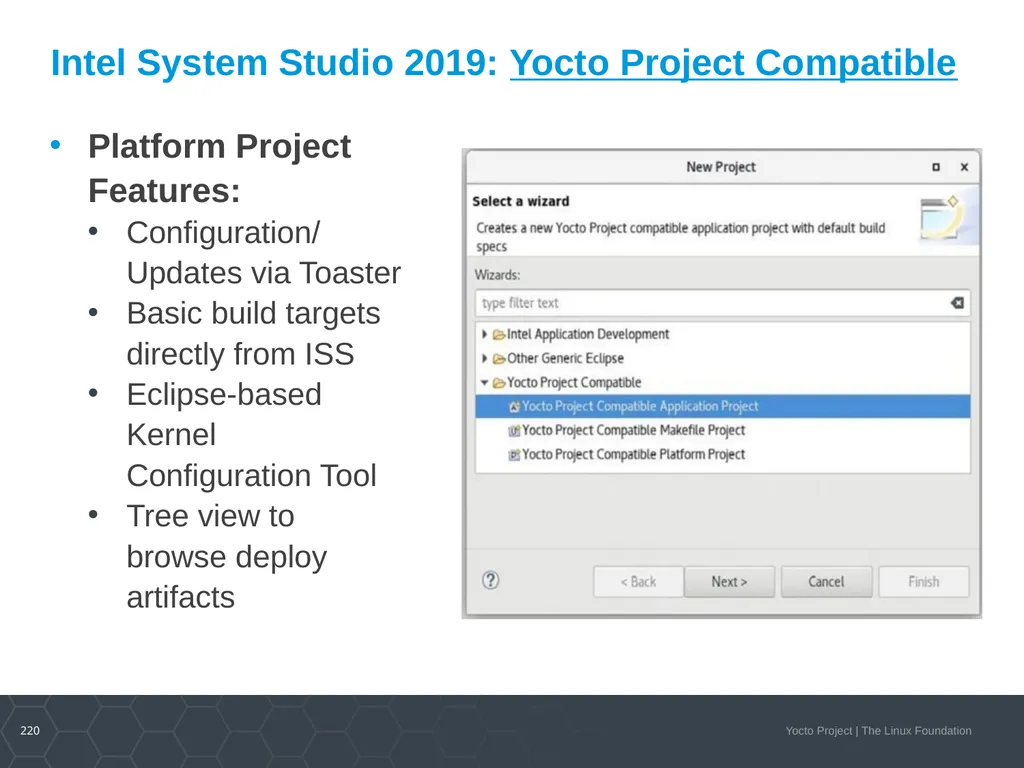
Task: Open the help question mark icon
Action: (x=490, y=580)
